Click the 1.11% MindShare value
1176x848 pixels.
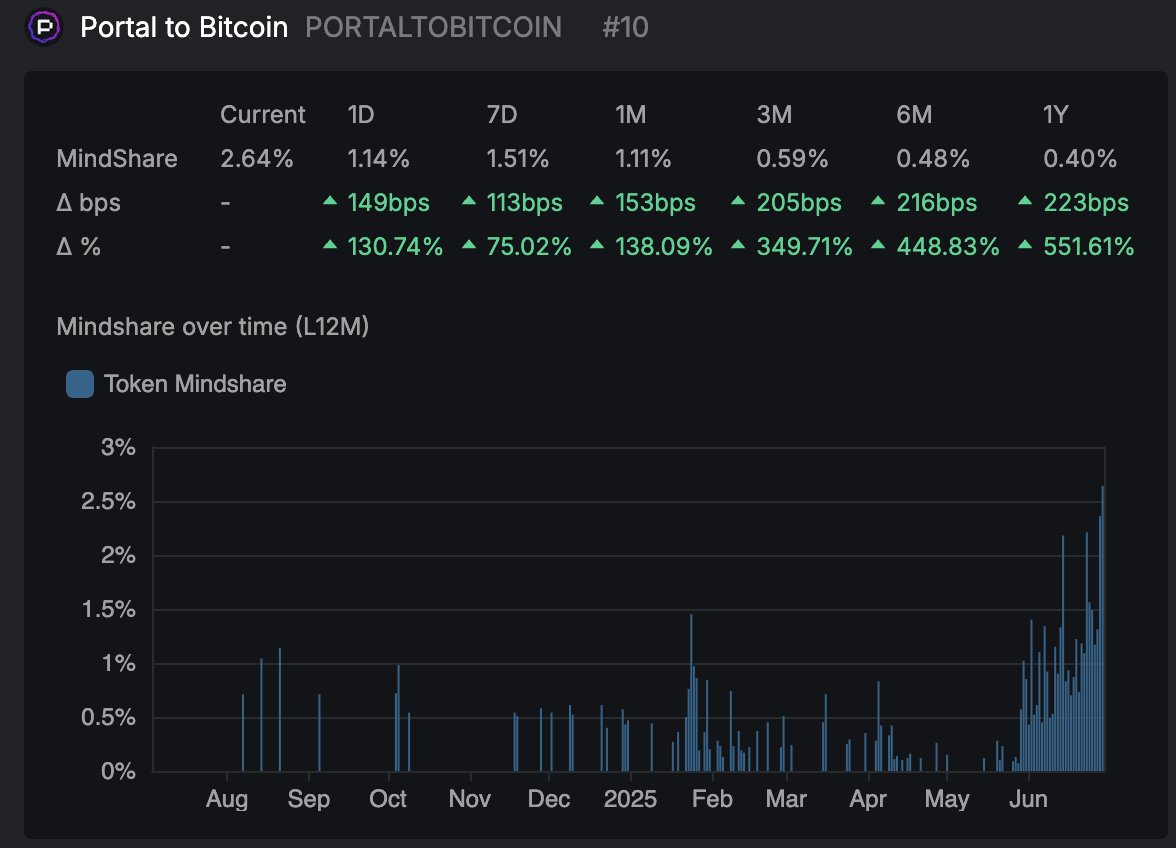tap(643, 158)
